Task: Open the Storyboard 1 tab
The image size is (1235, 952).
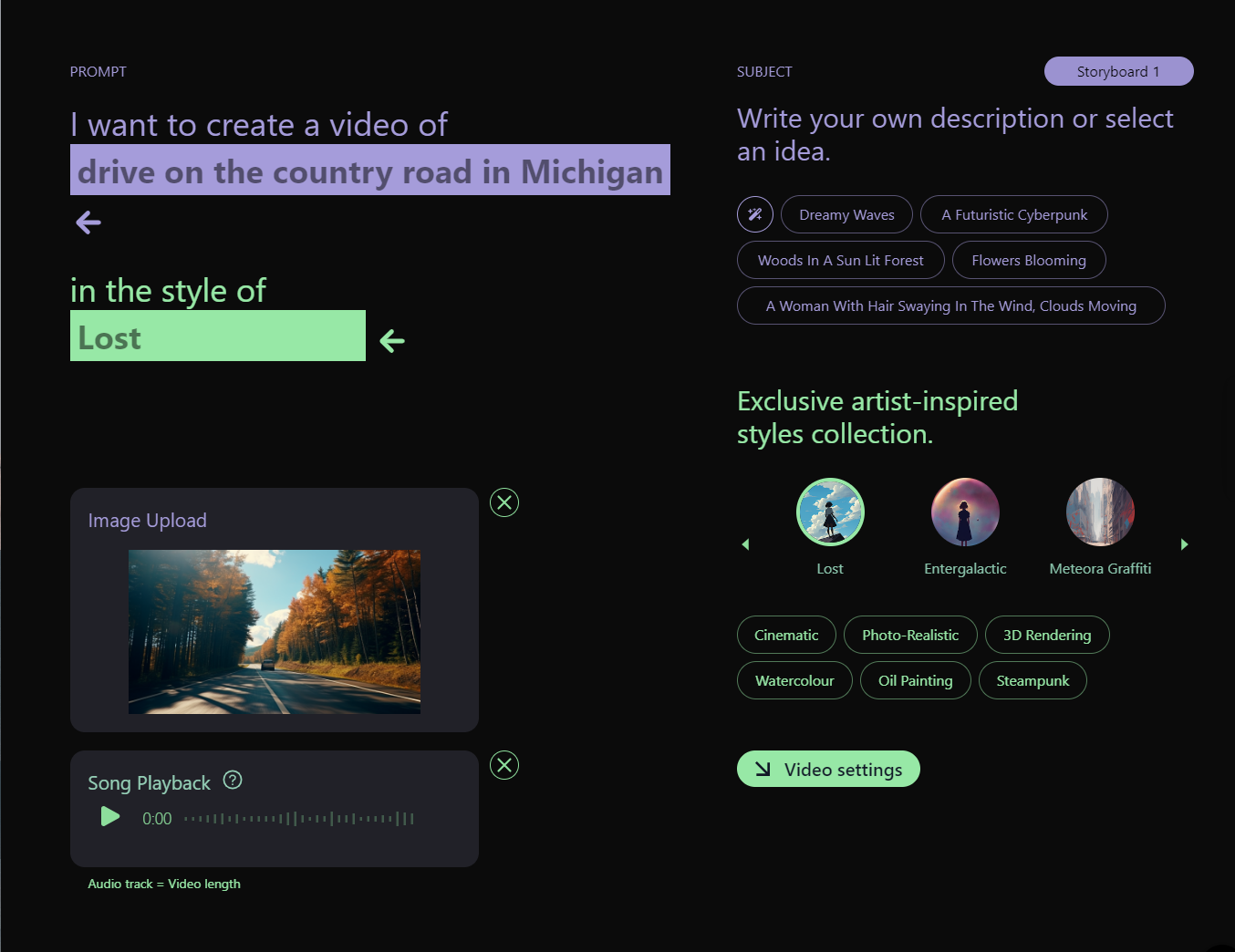Action: [1118, 71]
